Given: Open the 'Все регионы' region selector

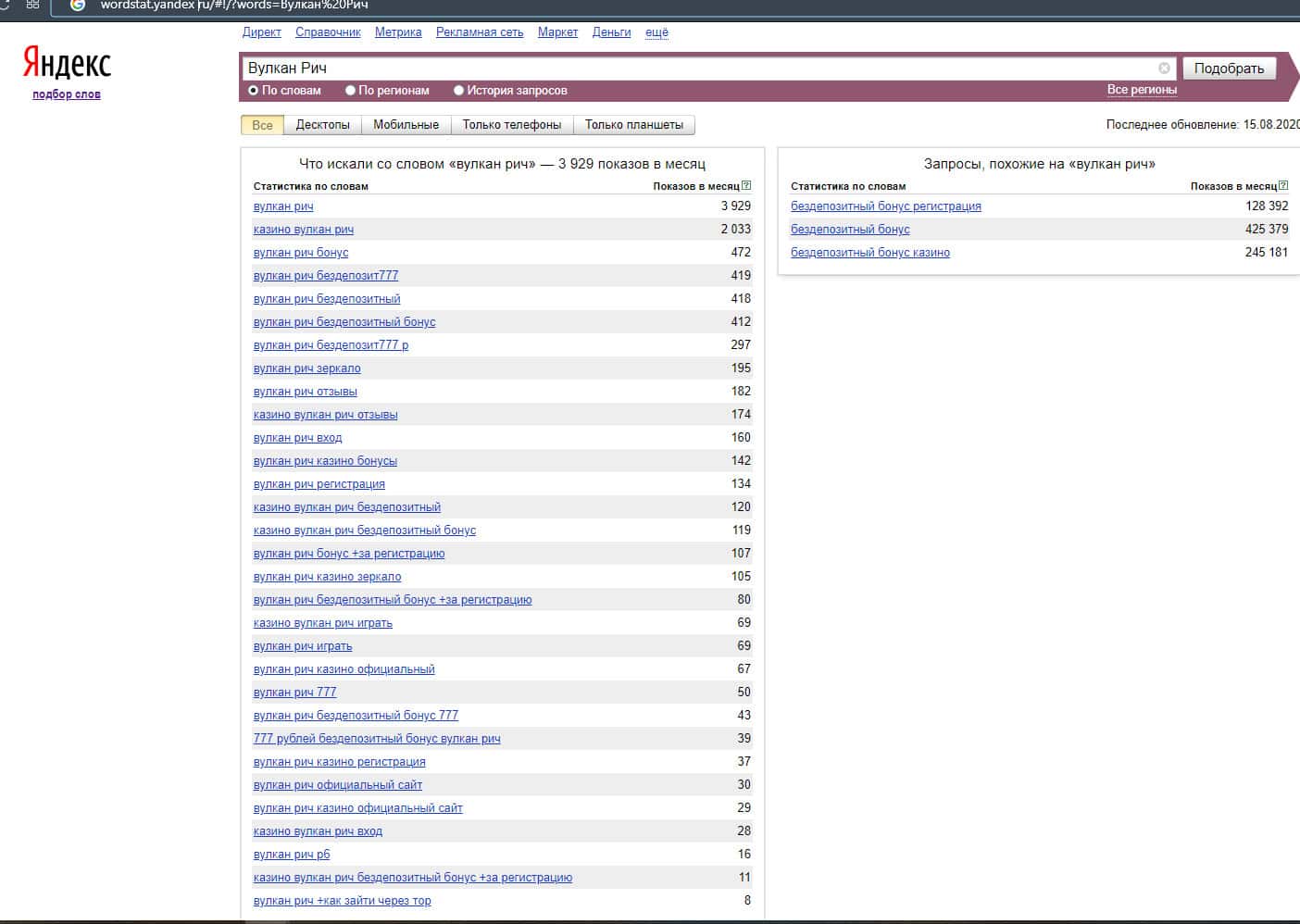Looking at the screenshot, I should pos(1142,90).
